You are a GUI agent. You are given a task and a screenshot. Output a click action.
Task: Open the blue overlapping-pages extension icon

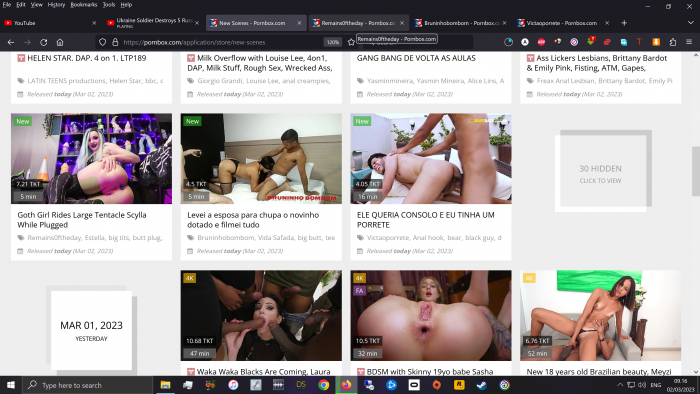pos(623,42)
